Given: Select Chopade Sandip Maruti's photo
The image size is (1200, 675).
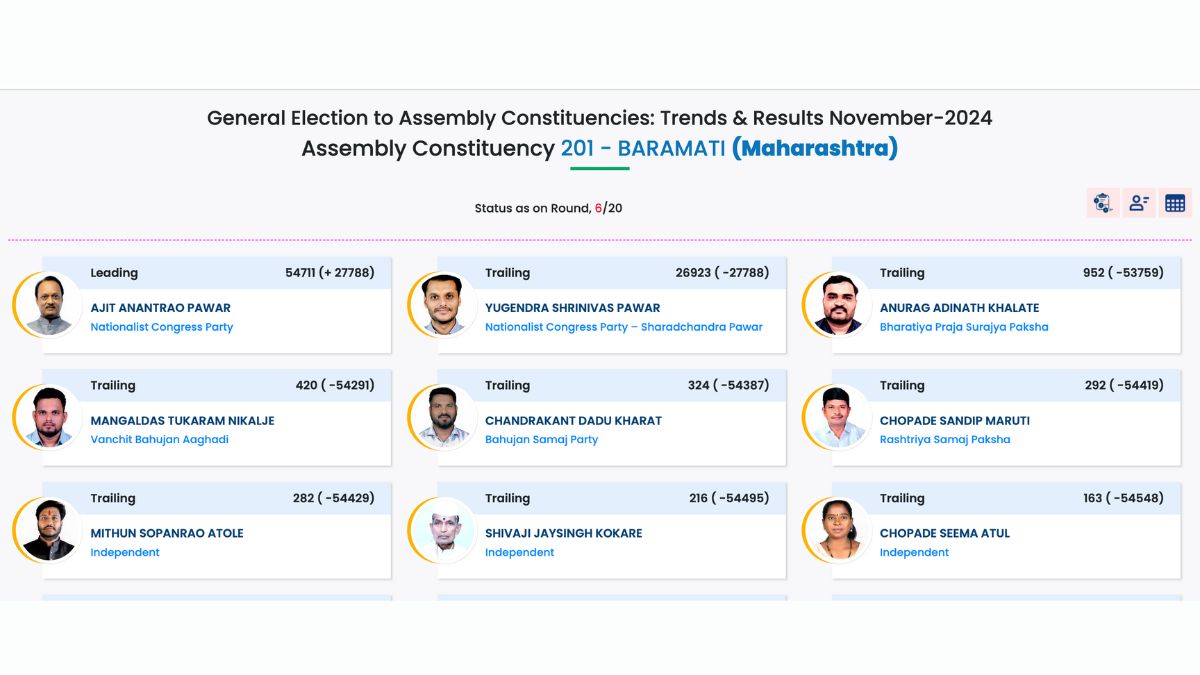Looking at the screenshot, I should click(839, 417).
